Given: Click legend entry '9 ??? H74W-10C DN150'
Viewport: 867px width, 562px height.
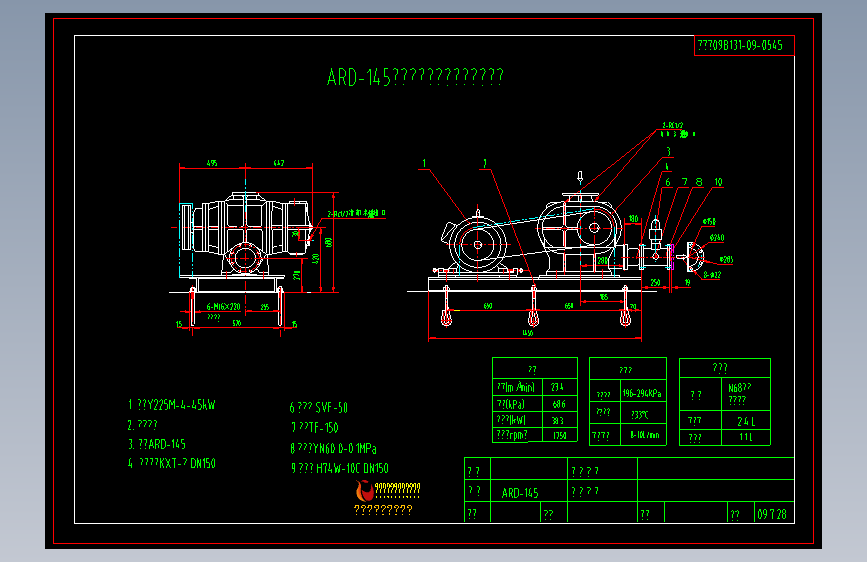Looking at the screenshot, I should (x=340, y=468).
